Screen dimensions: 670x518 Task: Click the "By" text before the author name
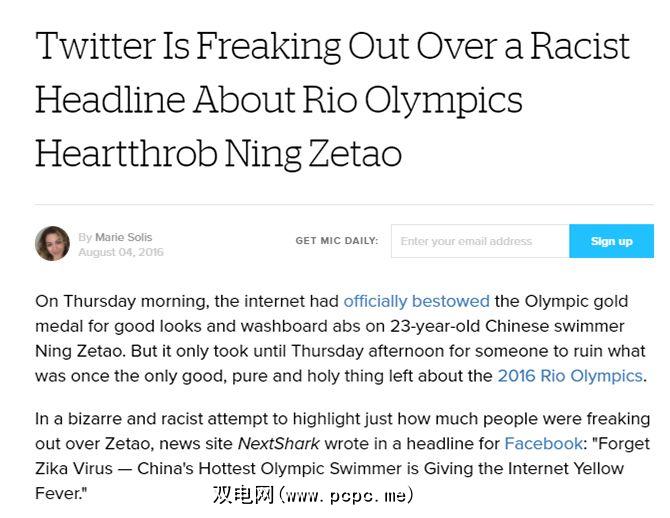[85, 237]
